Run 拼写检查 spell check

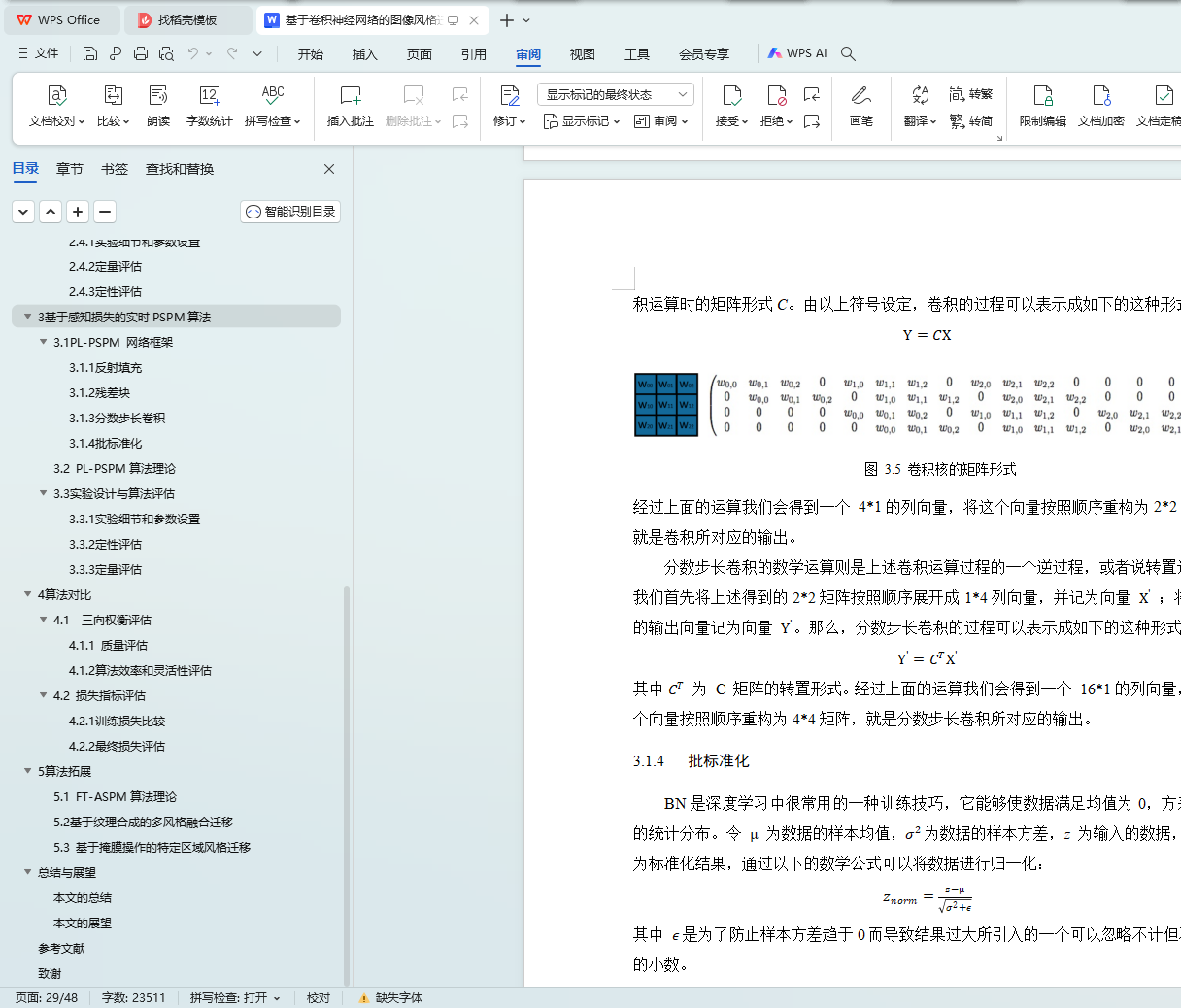tap(273, 106)
